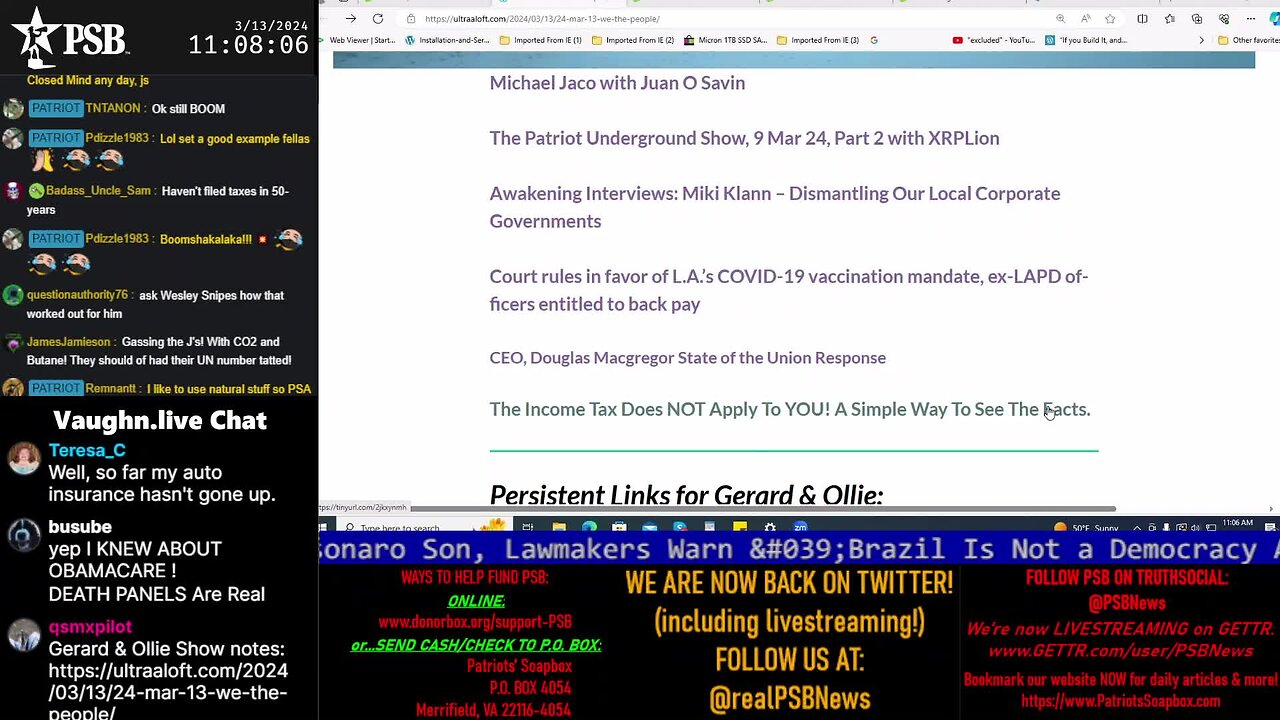
Task: Open The Patriot Underground Show link
Action: [x=744, y=138]
